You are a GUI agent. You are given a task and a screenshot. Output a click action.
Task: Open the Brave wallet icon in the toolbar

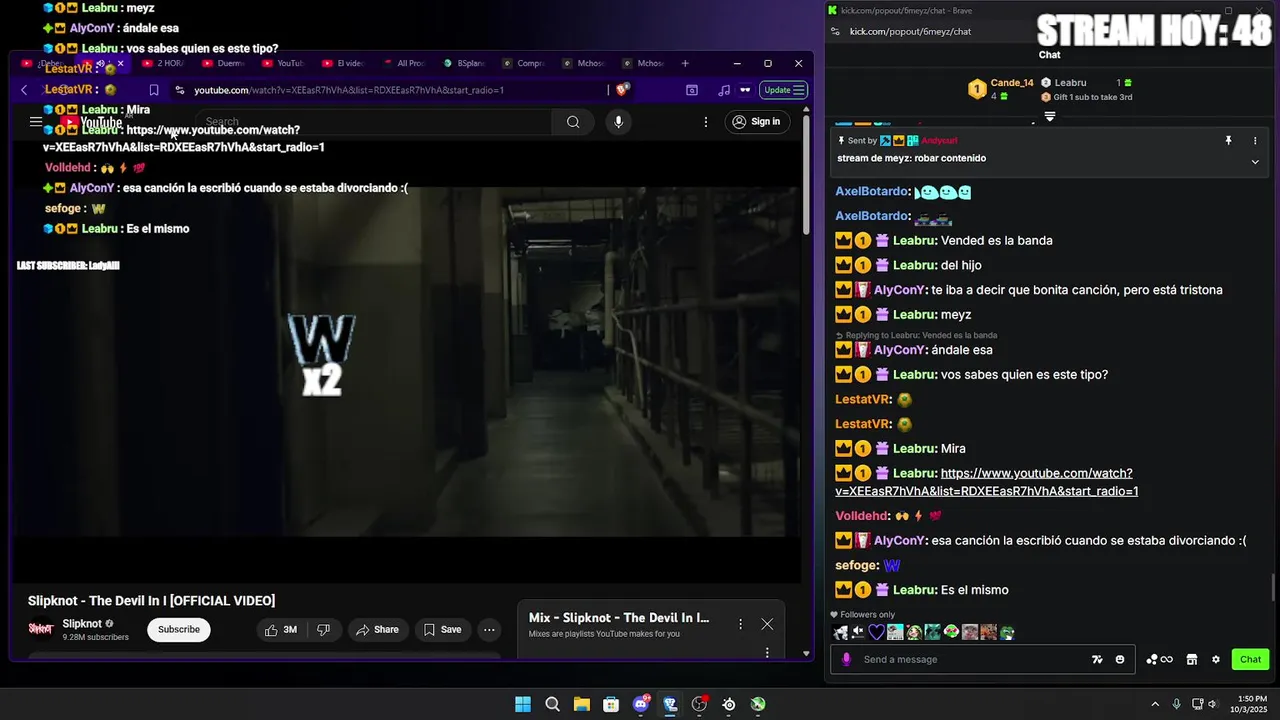[x=745, y=90]
